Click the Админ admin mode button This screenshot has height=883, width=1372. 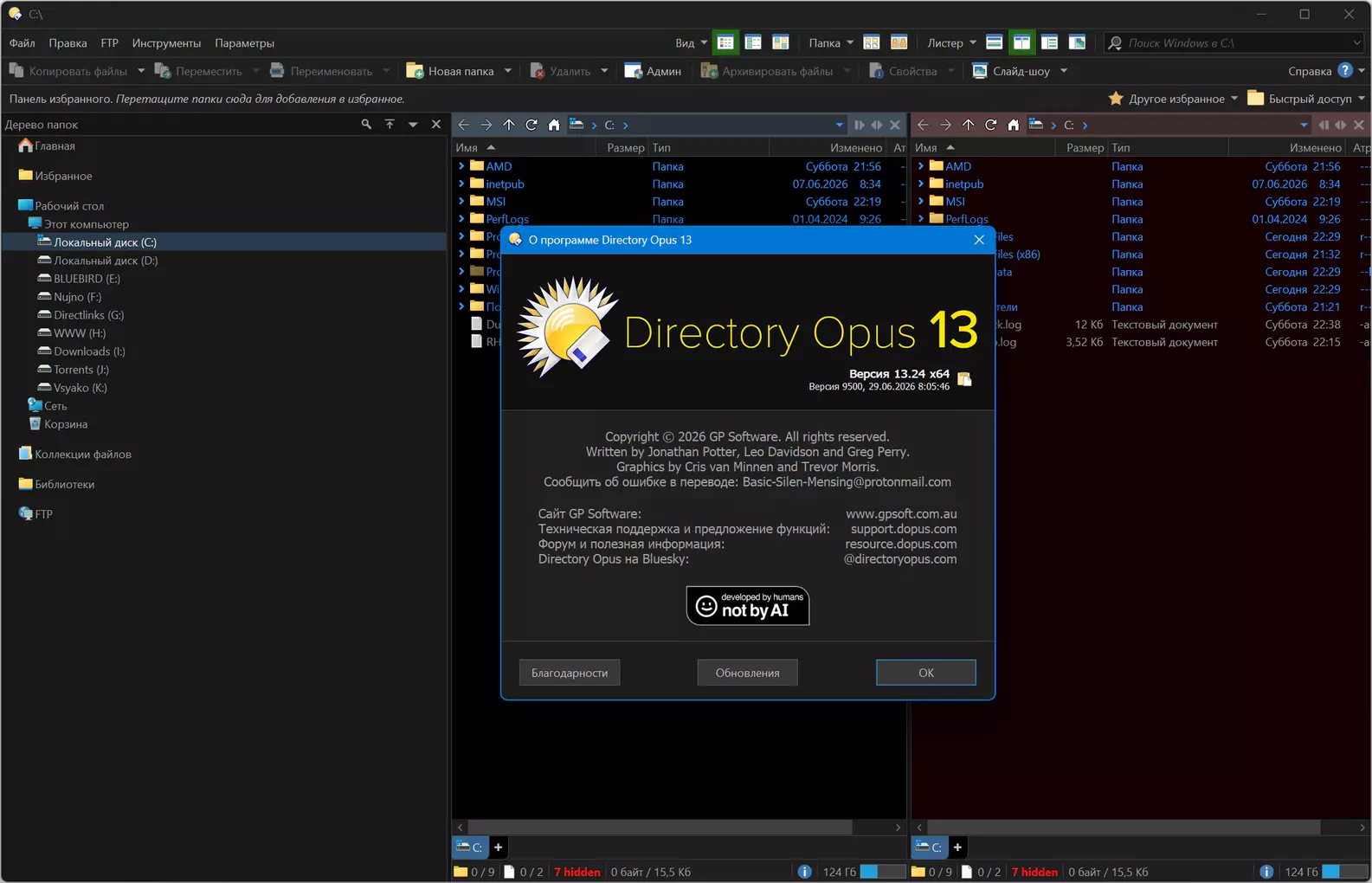pyautogui.click(x=653, y=71)
